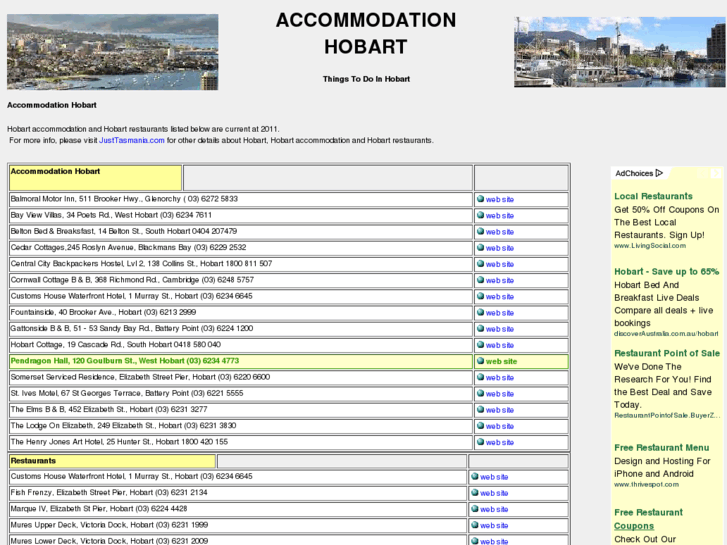This screenshot has height=545, width=727.
Task: Open the JustTasmania.com link
Action: pos(132,140)
